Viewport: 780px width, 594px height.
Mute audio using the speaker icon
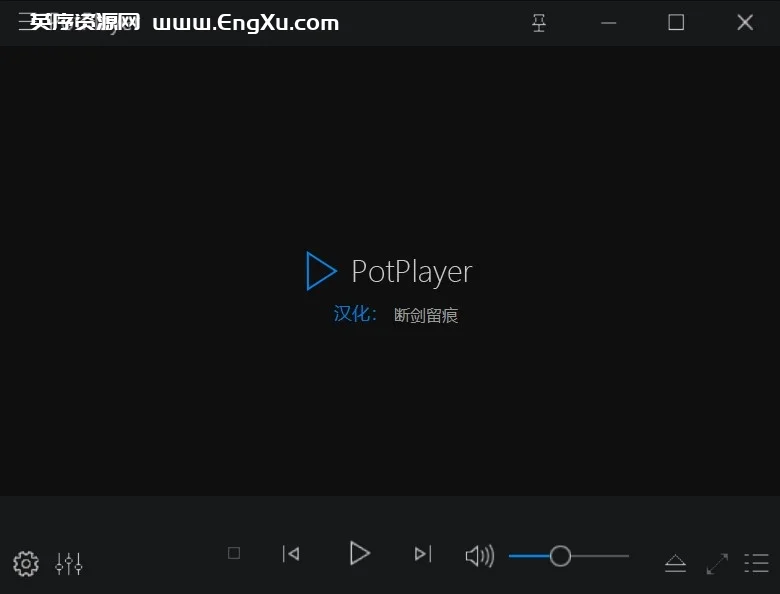pyautogui.click(x=479, y=556)
